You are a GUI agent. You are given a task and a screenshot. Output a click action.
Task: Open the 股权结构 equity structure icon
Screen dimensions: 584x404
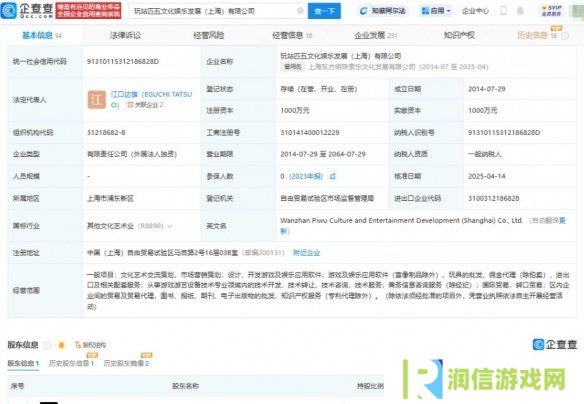(91, 345)
